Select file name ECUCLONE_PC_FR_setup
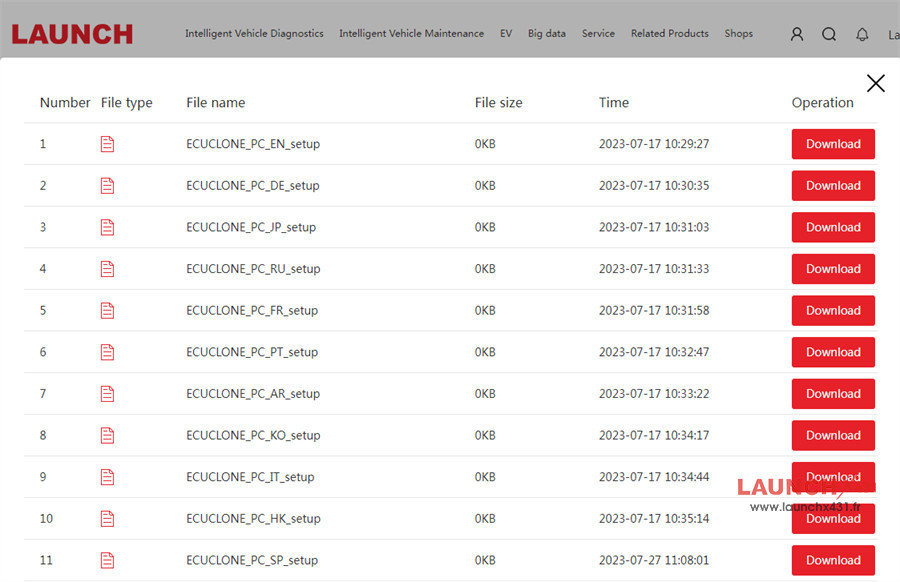Image resolution: width=900 pixels, height=582 pixels. pos(252,311)
